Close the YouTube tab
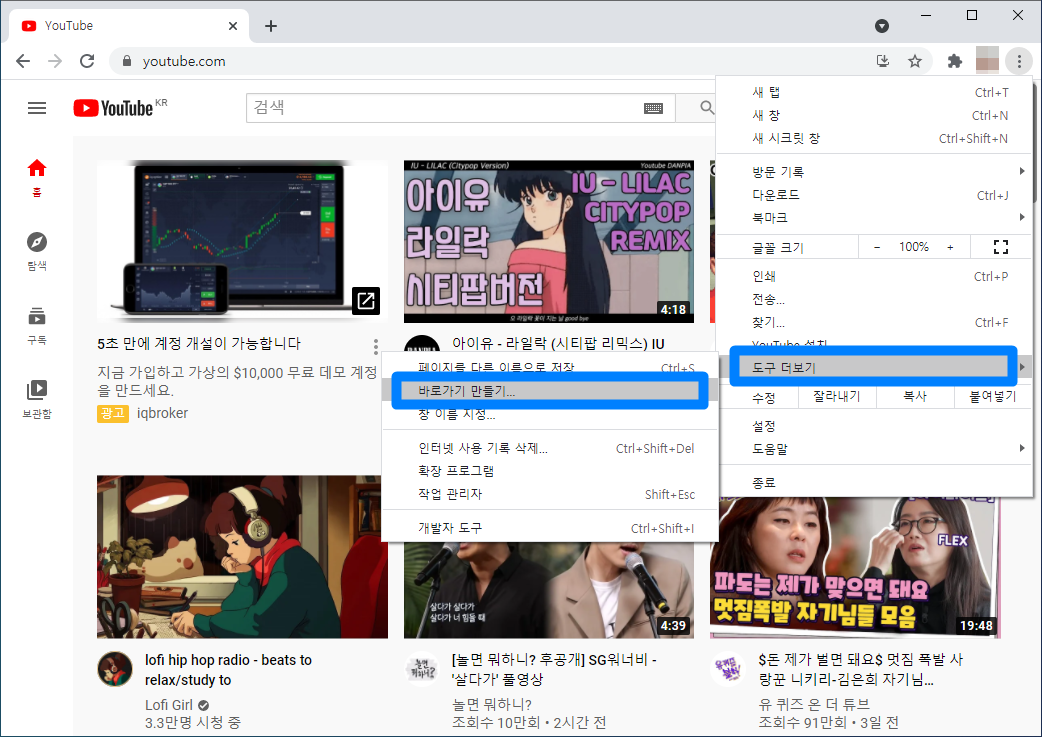The width and height of the screenshot is (1042, 737). [x=233, y=26]
